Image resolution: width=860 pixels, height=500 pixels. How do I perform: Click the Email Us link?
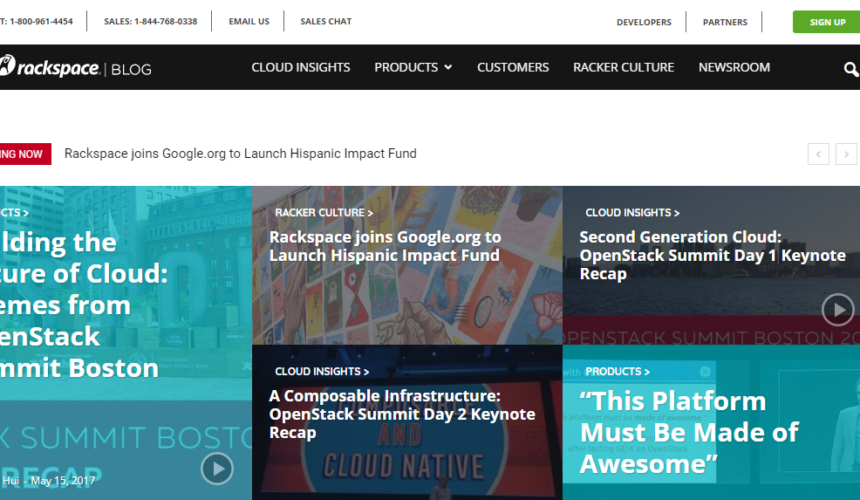point(249,21)
